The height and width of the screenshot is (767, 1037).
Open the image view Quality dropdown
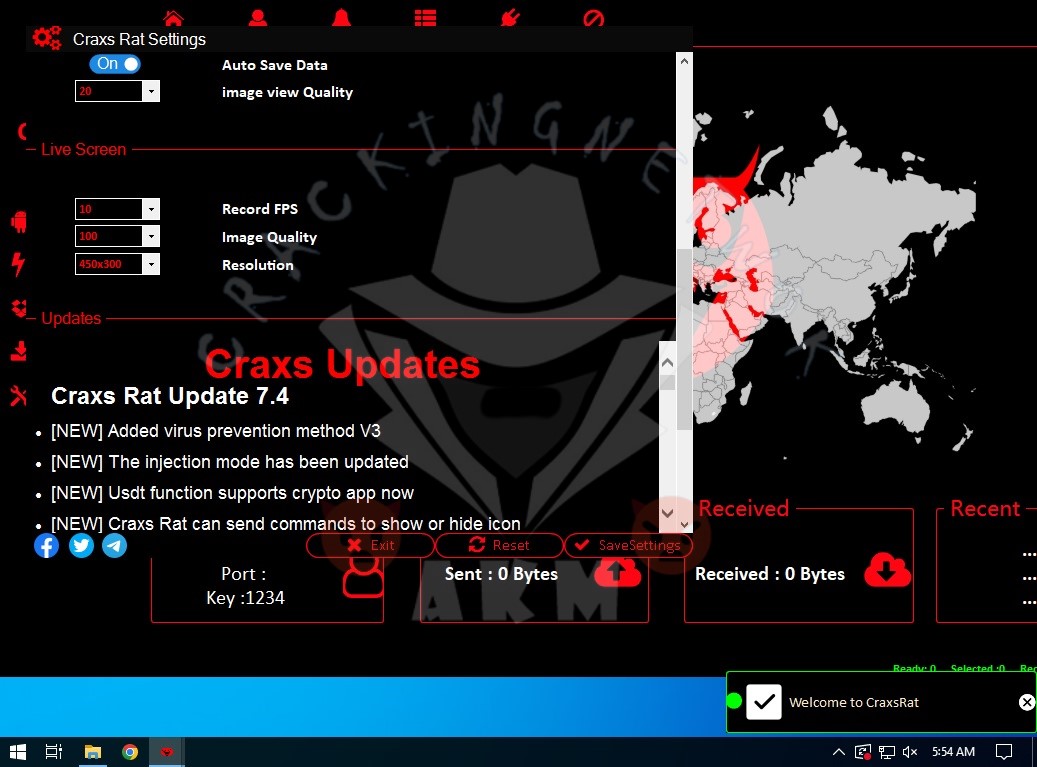(x=151, y=92)
